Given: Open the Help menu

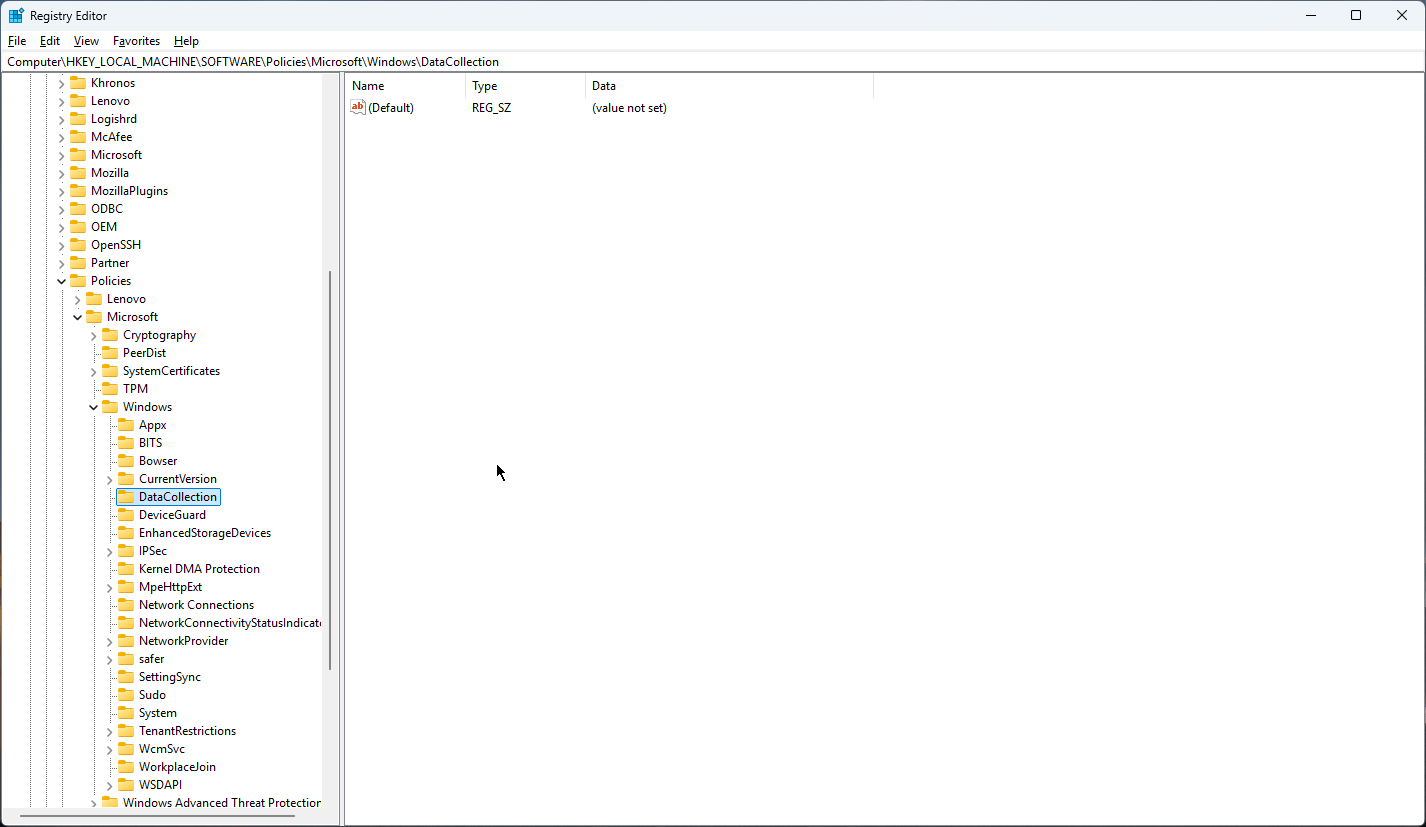Looking at the screenshot, I should pos(186,41).
